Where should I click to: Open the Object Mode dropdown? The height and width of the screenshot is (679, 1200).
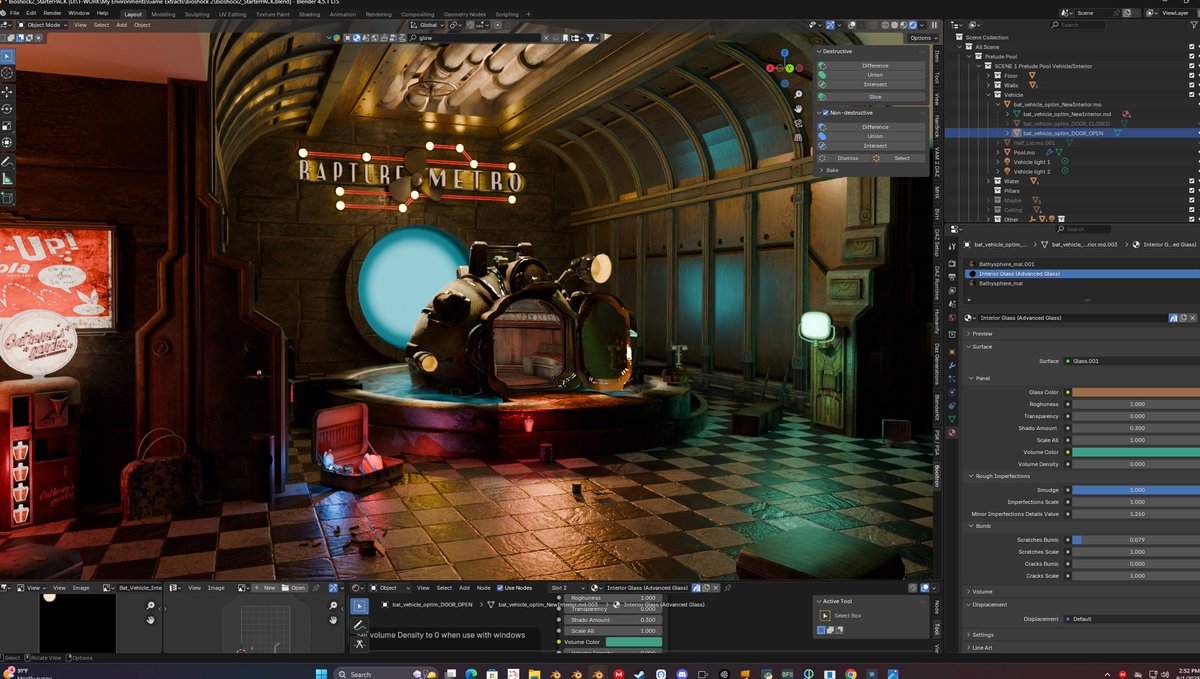coord(45,25)
